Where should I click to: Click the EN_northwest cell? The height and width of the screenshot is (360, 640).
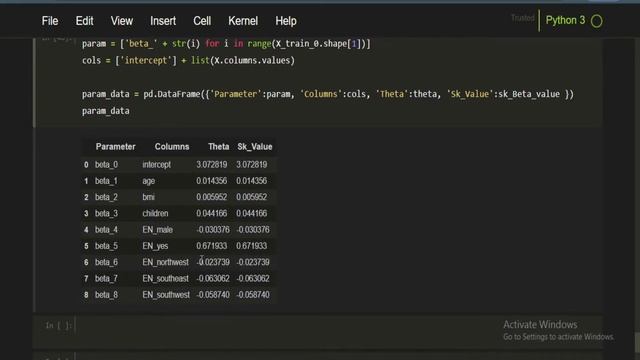[x=165, y=262]
